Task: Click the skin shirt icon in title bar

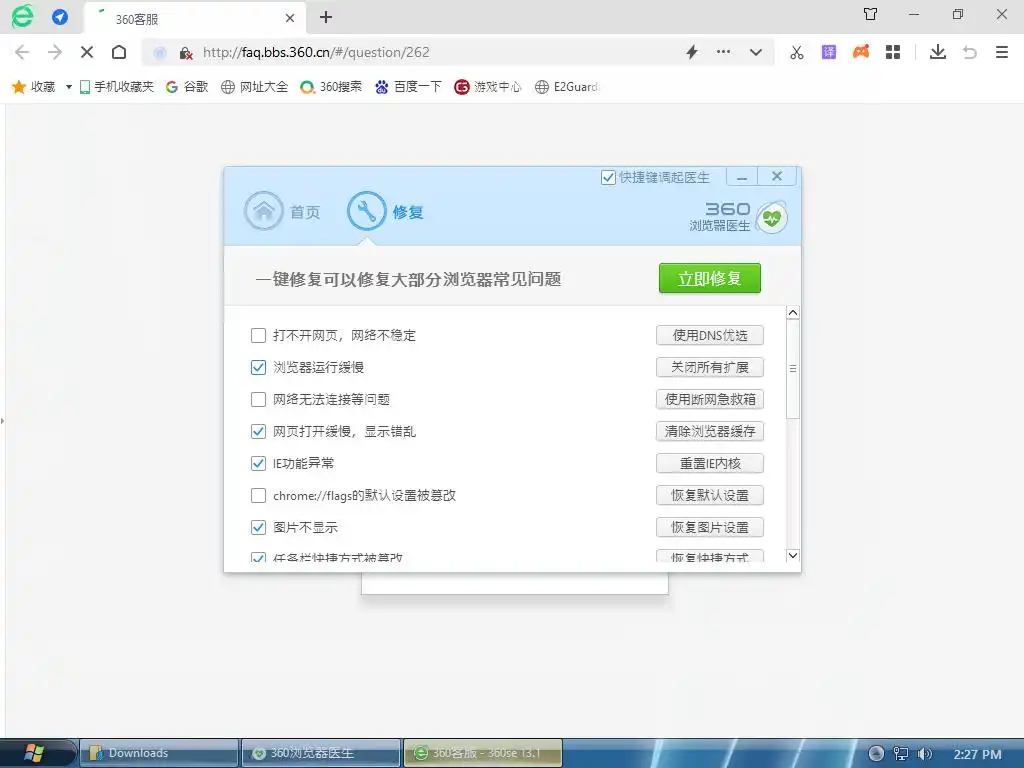Action: tap(871, 14)
